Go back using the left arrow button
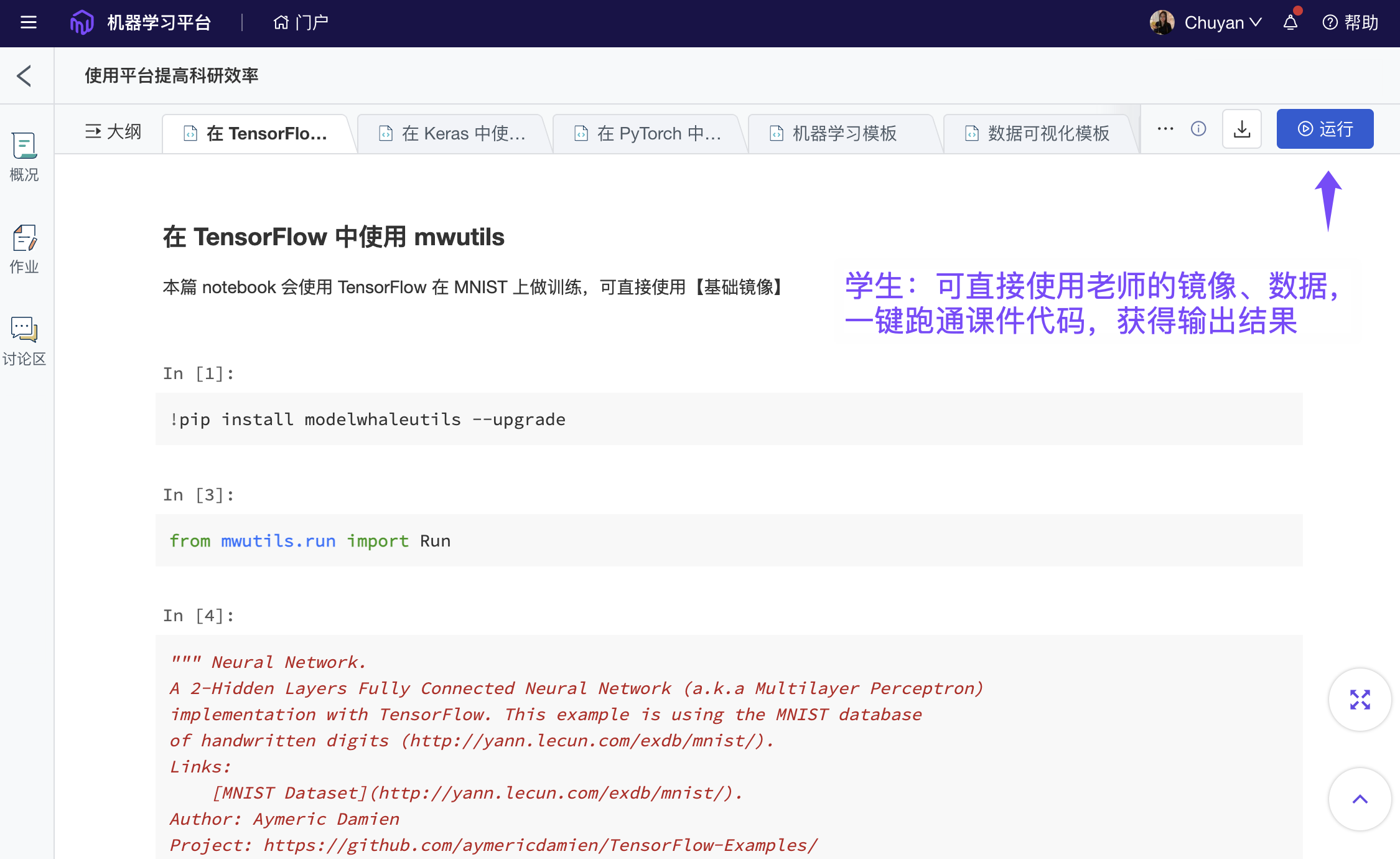 (24, 75)
